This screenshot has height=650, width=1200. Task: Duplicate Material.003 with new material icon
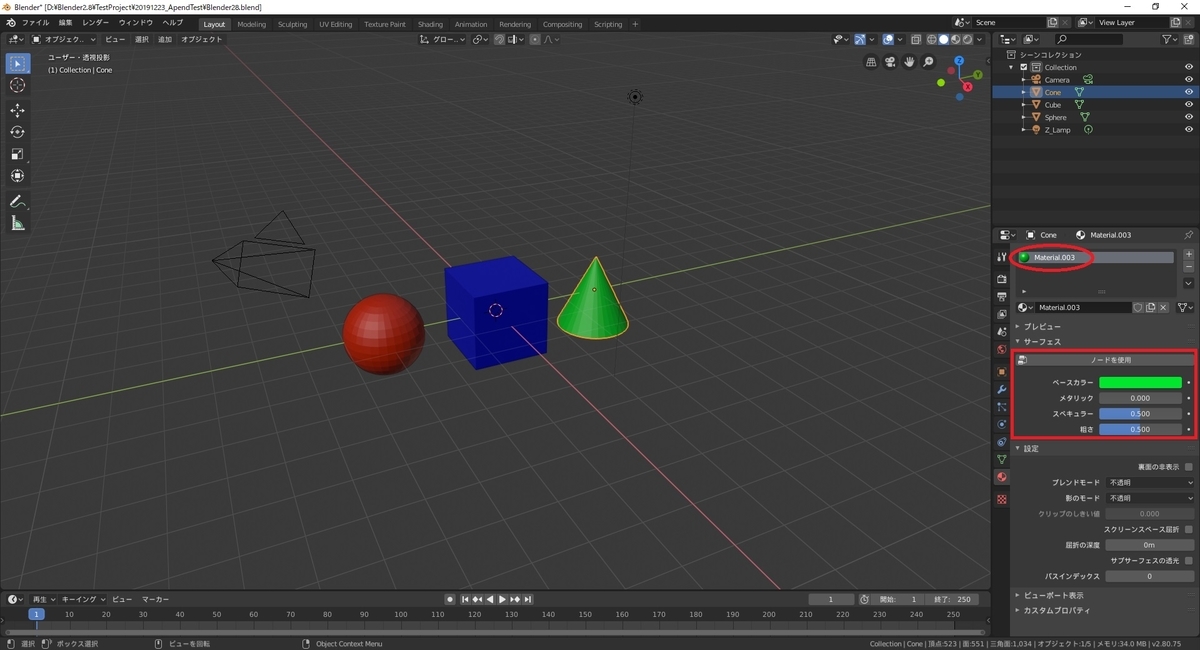(1150, 307)
